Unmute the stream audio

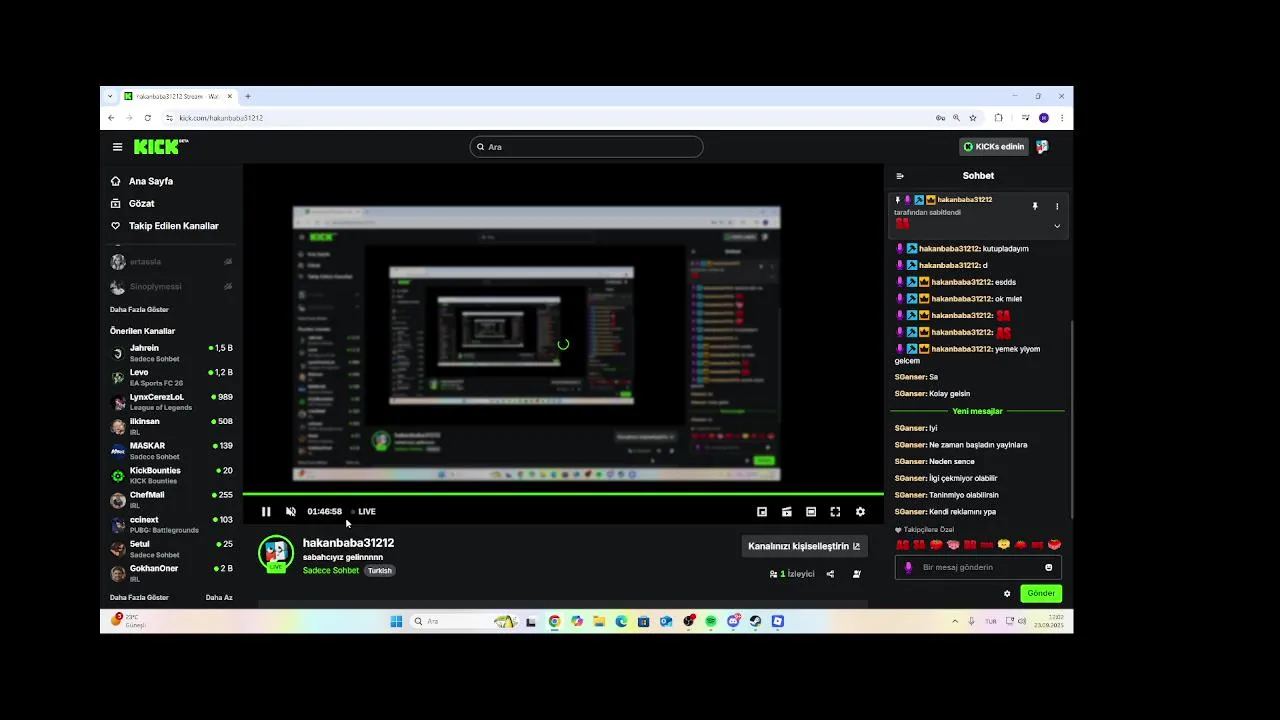tap(291, 512)
